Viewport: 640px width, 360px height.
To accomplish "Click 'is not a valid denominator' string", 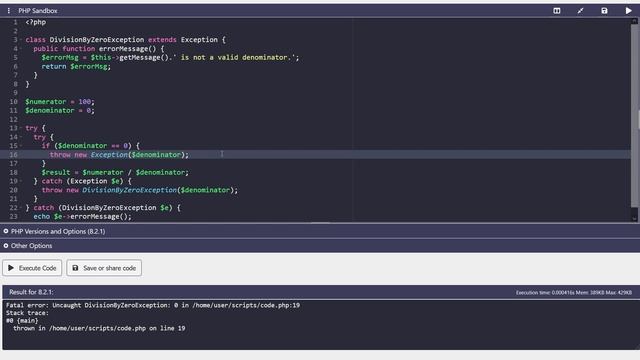I will click(x=233, y=58).
